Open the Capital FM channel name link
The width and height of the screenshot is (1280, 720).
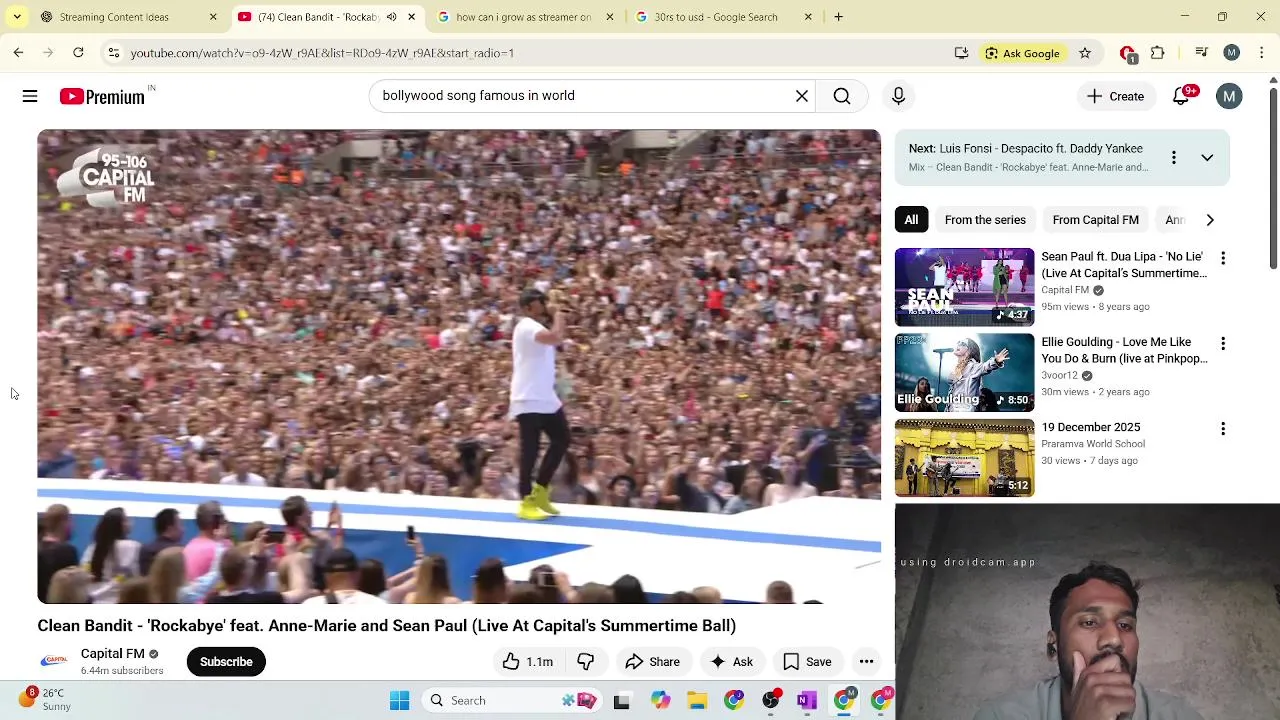pos(112,653)
